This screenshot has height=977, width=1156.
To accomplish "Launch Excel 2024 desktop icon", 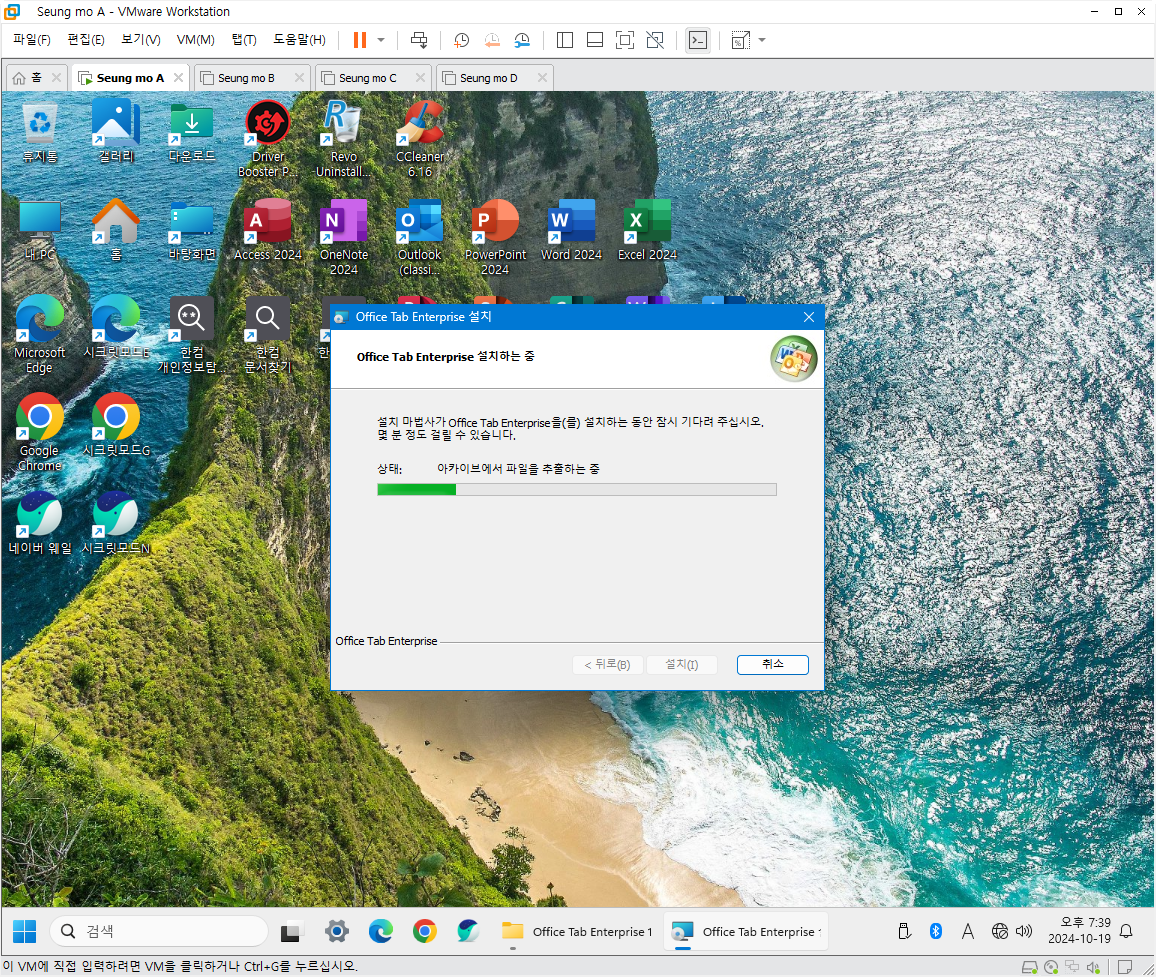I will click(x=647, y=231).
